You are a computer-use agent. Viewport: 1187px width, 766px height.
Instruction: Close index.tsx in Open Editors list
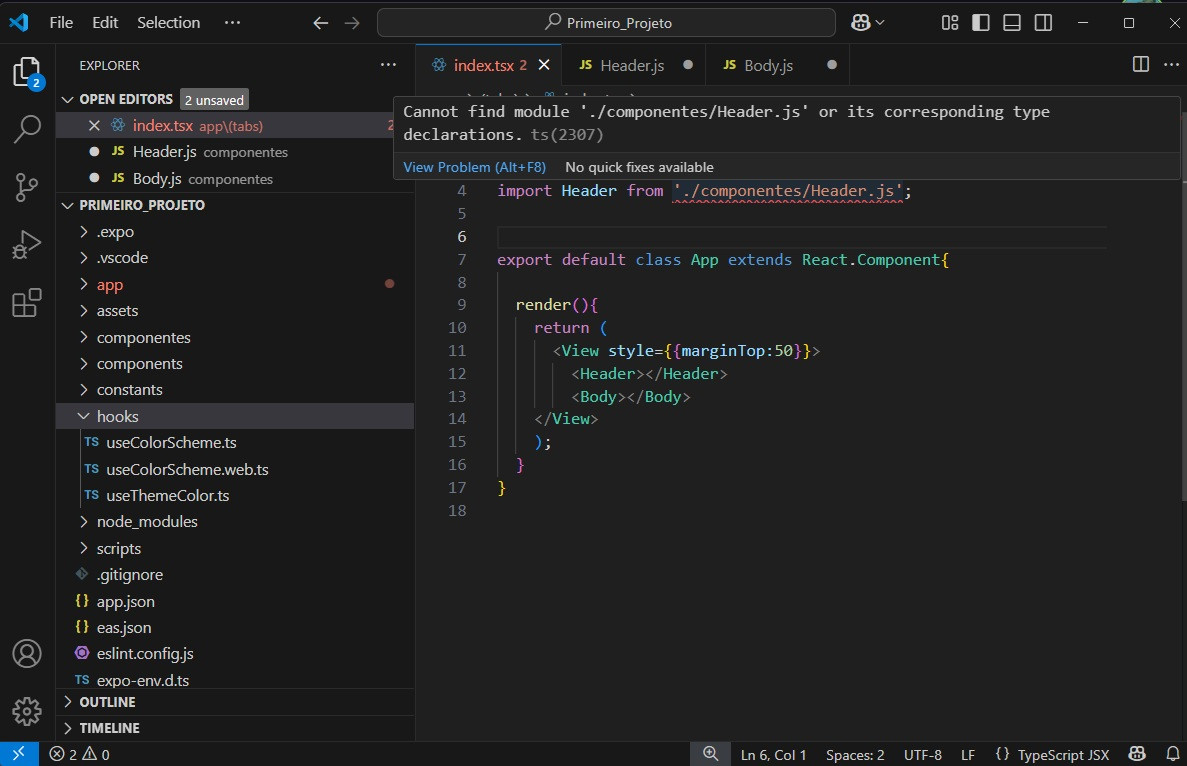[x=94, y=126]
